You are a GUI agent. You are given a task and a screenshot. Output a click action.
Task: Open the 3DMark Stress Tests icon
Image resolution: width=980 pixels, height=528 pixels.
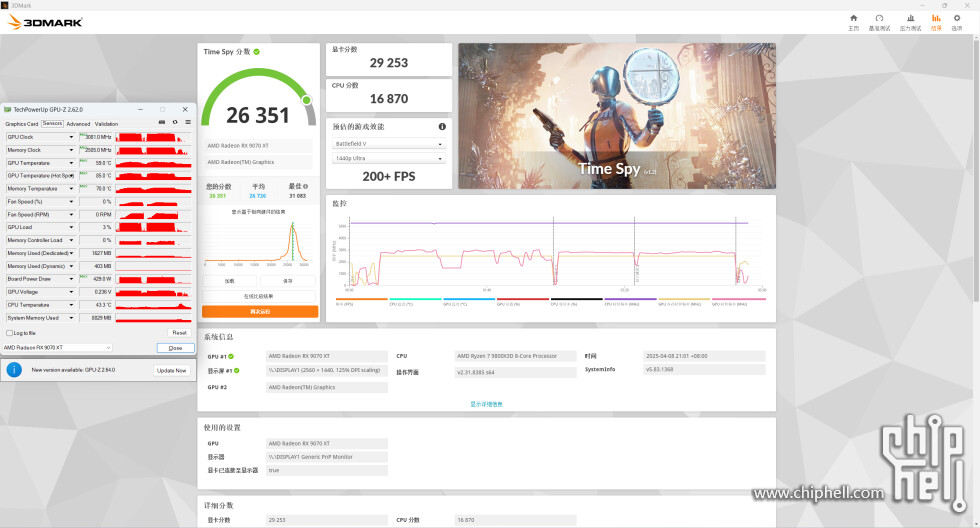[x=911, y=19]
